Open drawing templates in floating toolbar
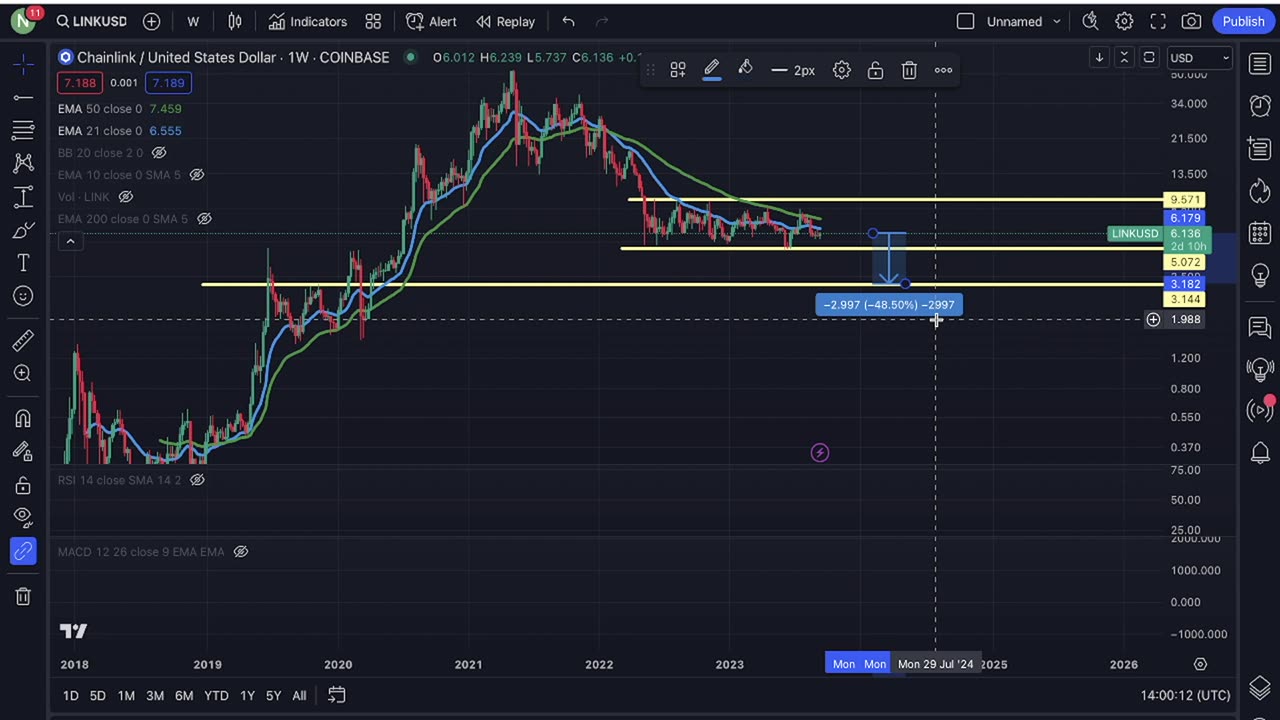The width and height of the screenshot is (1280, 720). coord(678,70)
